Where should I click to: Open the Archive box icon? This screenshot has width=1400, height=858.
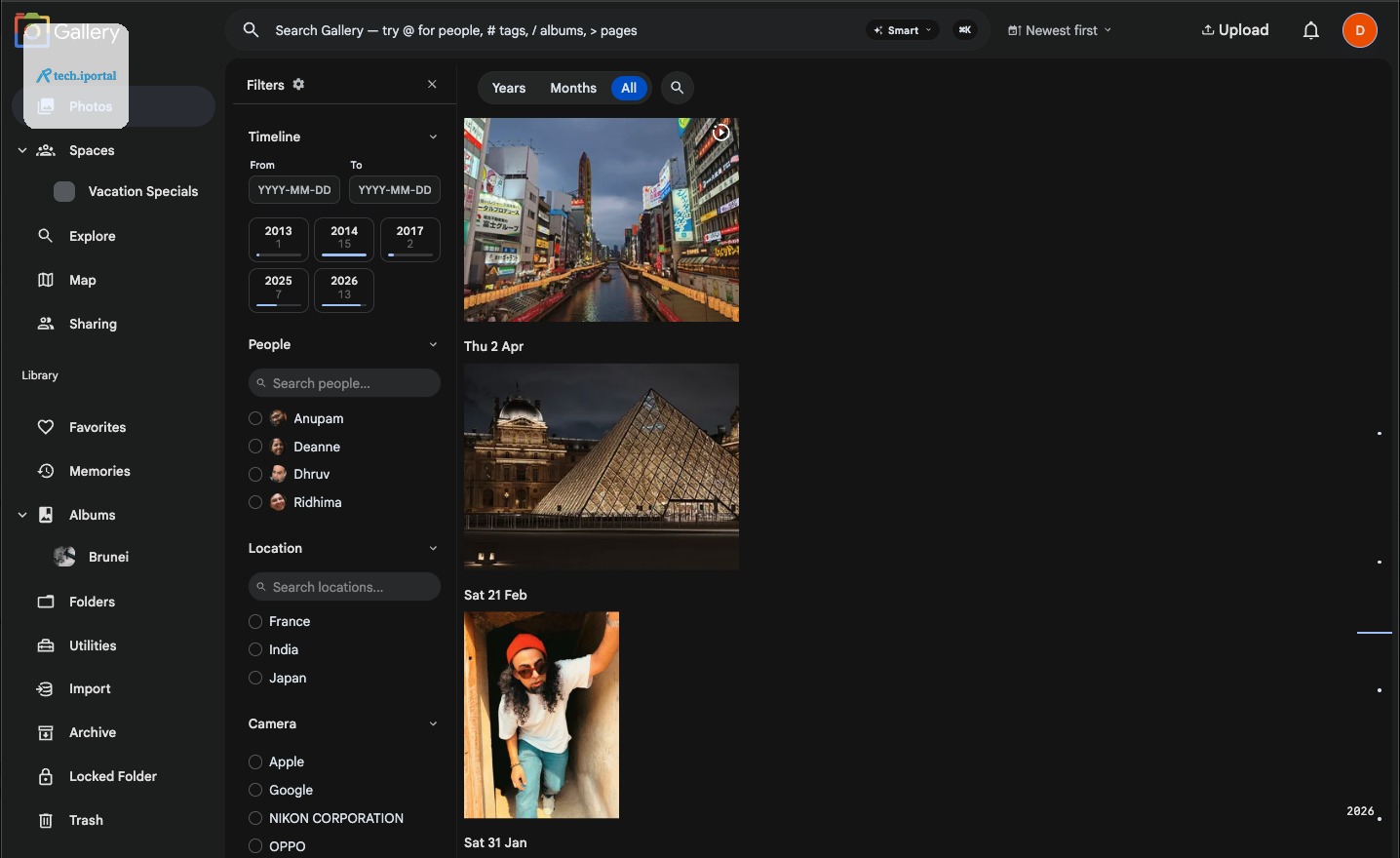tap(46, 732)
